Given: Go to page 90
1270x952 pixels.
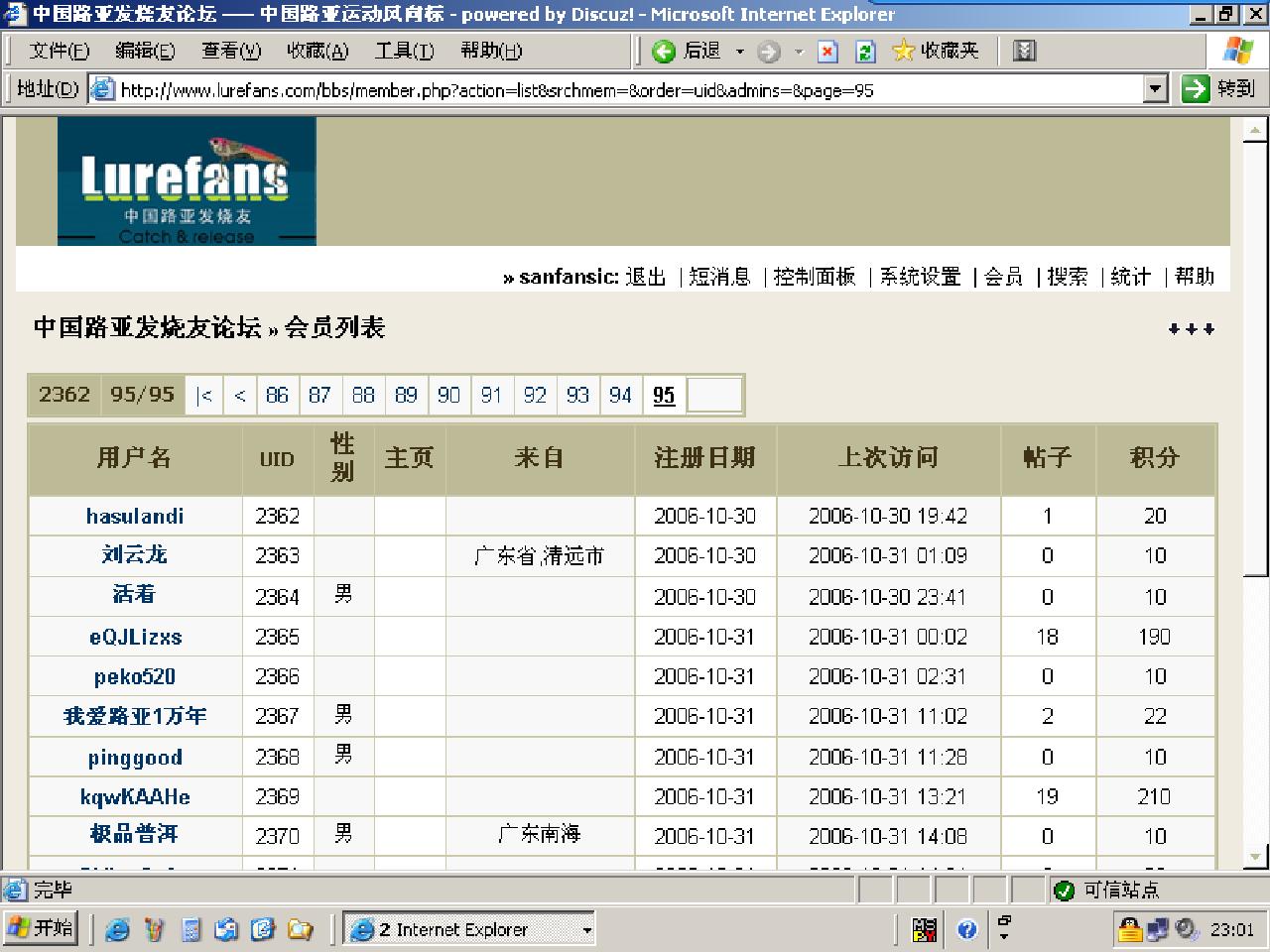Looking at the screenshot, I should click(x=448, y=395).
